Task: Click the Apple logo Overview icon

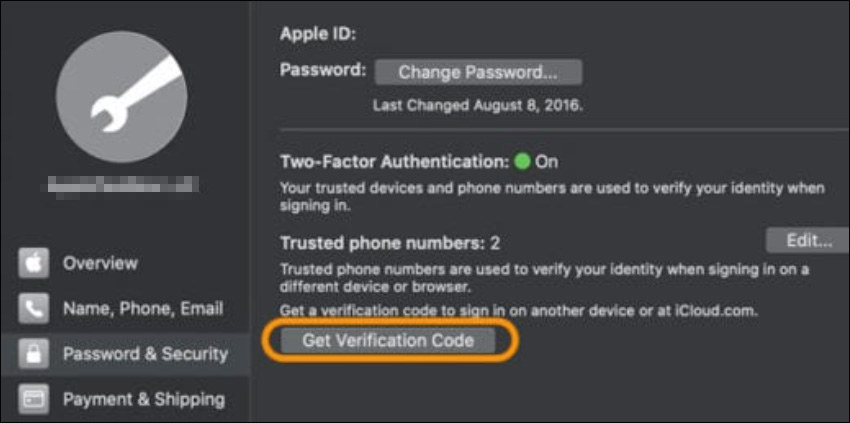Action: pos(33,263)
